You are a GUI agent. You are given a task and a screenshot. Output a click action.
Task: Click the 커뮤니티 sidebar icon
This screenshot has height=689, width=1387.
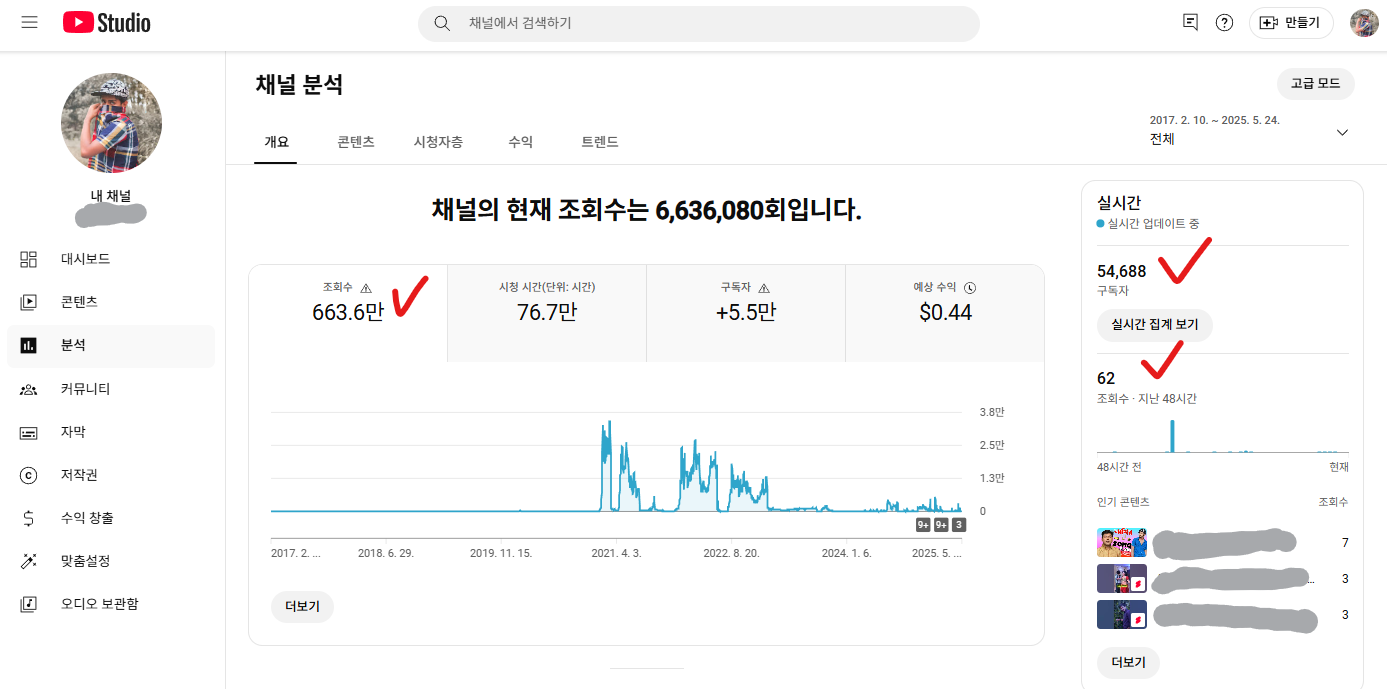pos(28,389)
